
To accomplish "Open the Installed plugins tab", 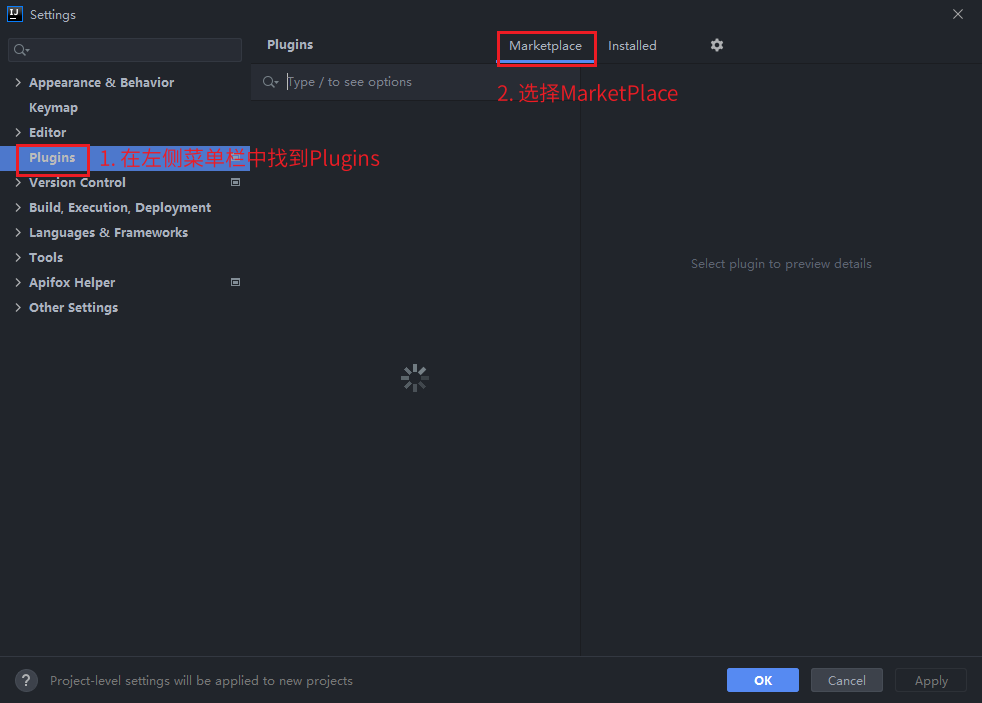I will click(632, 46).
